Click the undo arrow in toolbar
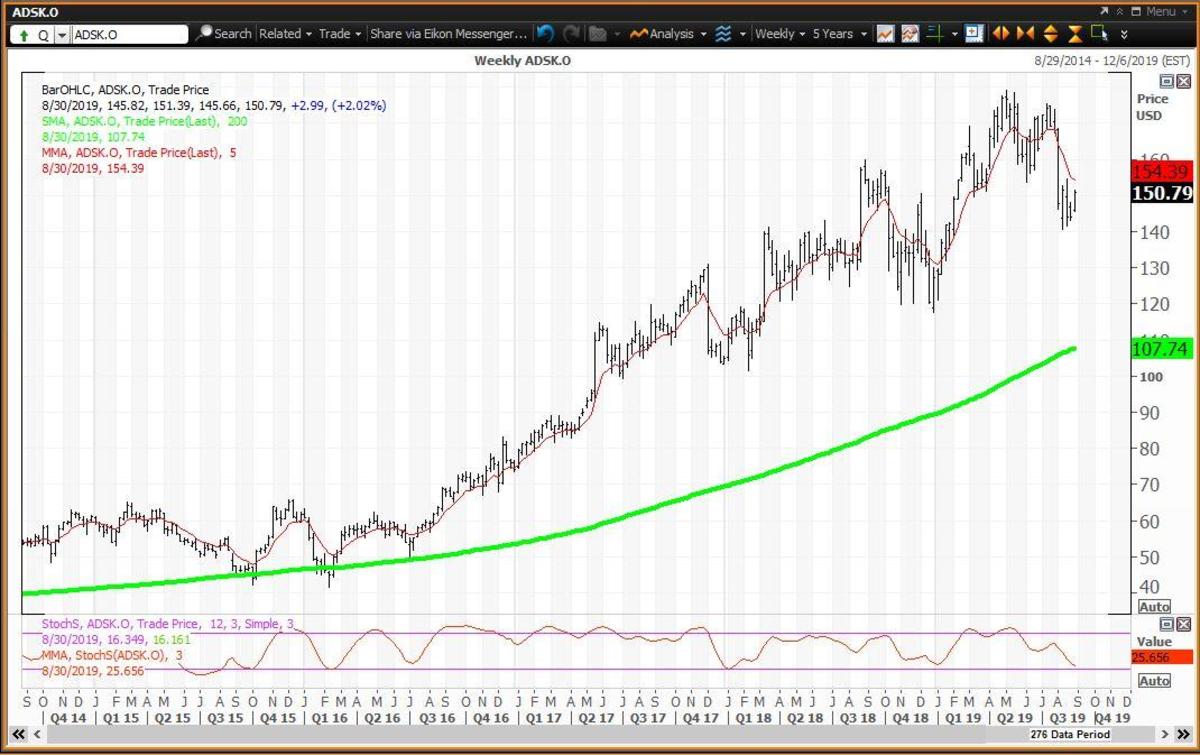Viewport: 1200px width, 755px height. (x=545, y=34)
